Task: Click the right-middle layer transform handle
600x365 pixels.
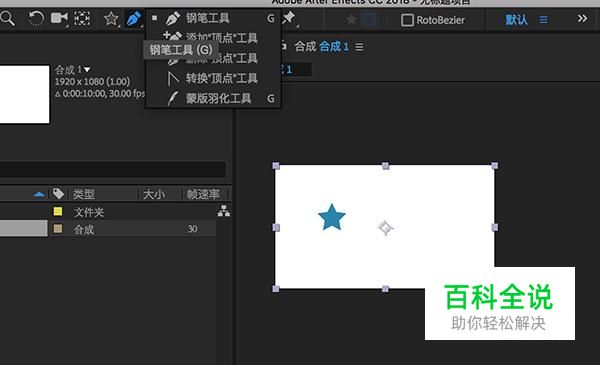Action: click(495, 228)
